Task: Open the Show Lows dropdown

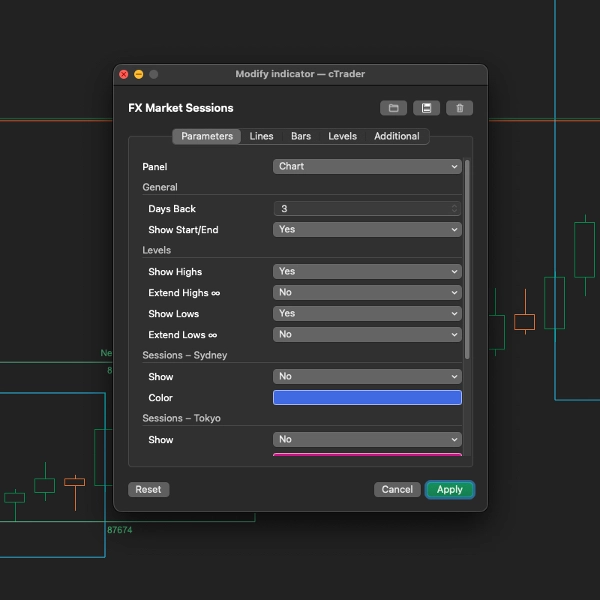Action: 367,314
